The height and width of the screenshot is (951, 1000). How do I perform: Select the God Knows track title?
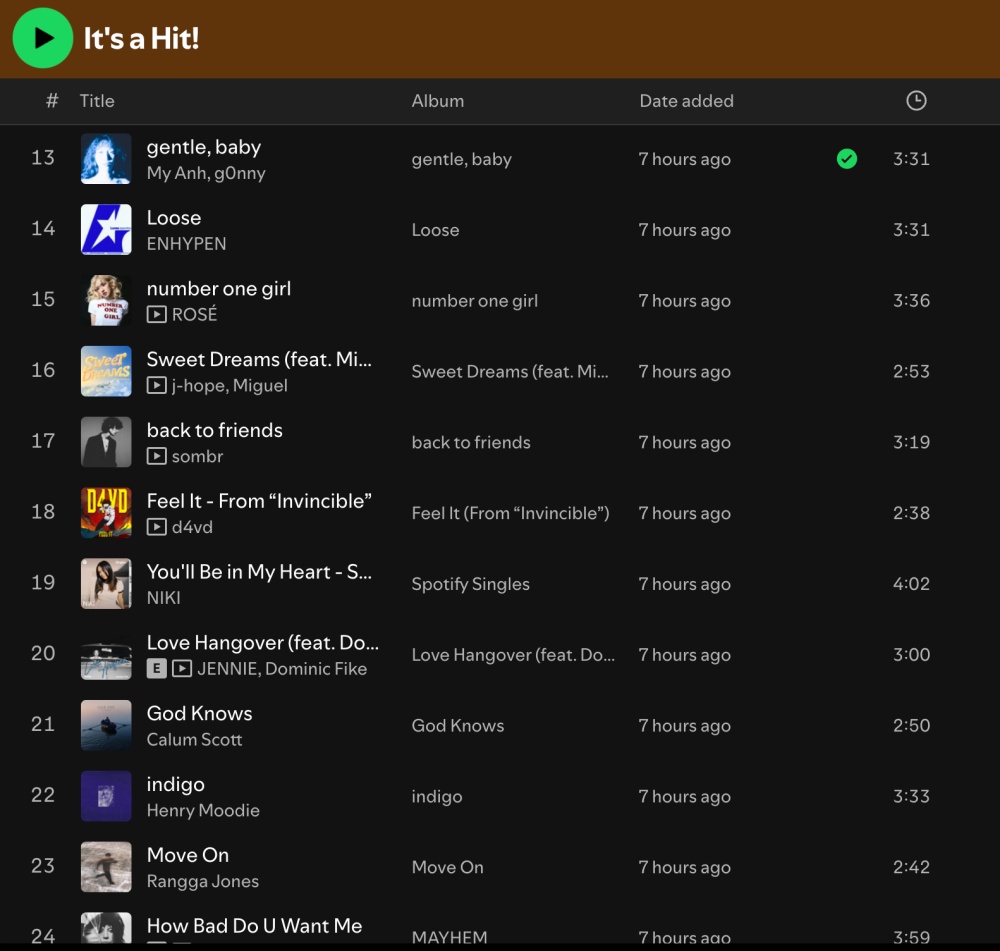[199, 714]
